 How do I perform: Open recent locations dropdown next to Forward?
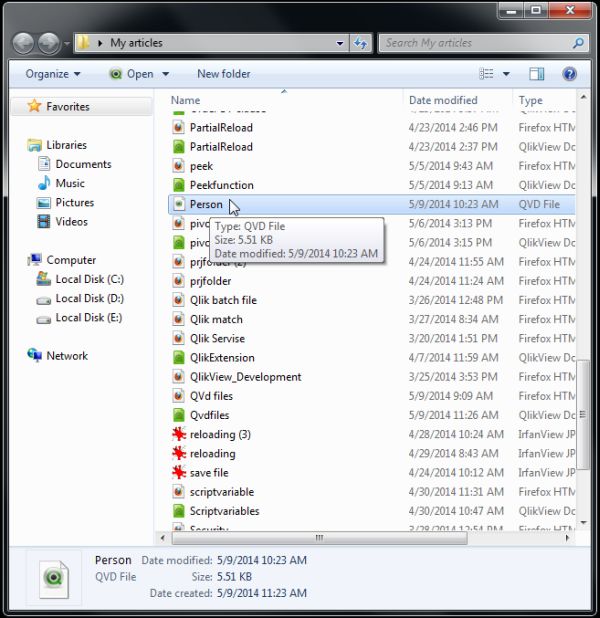[x=67, y=43]
